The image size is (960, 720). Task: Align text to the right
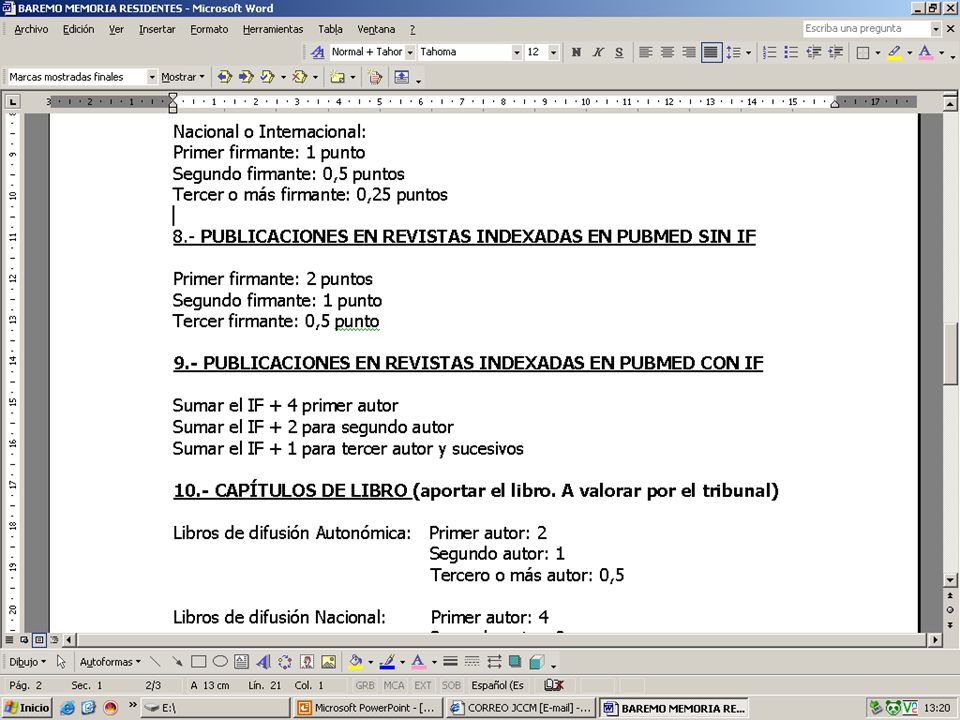click(x=689, y=52)
